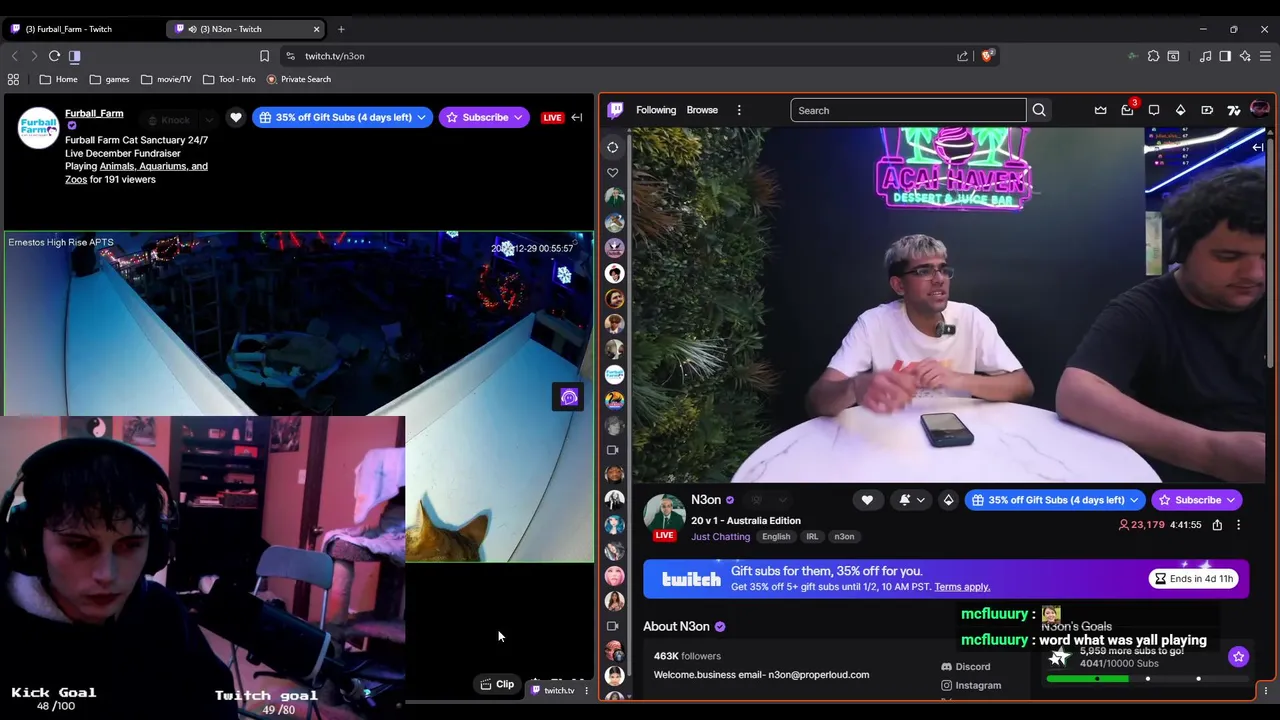Click the channel points diamond beside N3on bell
Image resolution: width=1280 pixels, height=720 pixels.
(948, 500)
